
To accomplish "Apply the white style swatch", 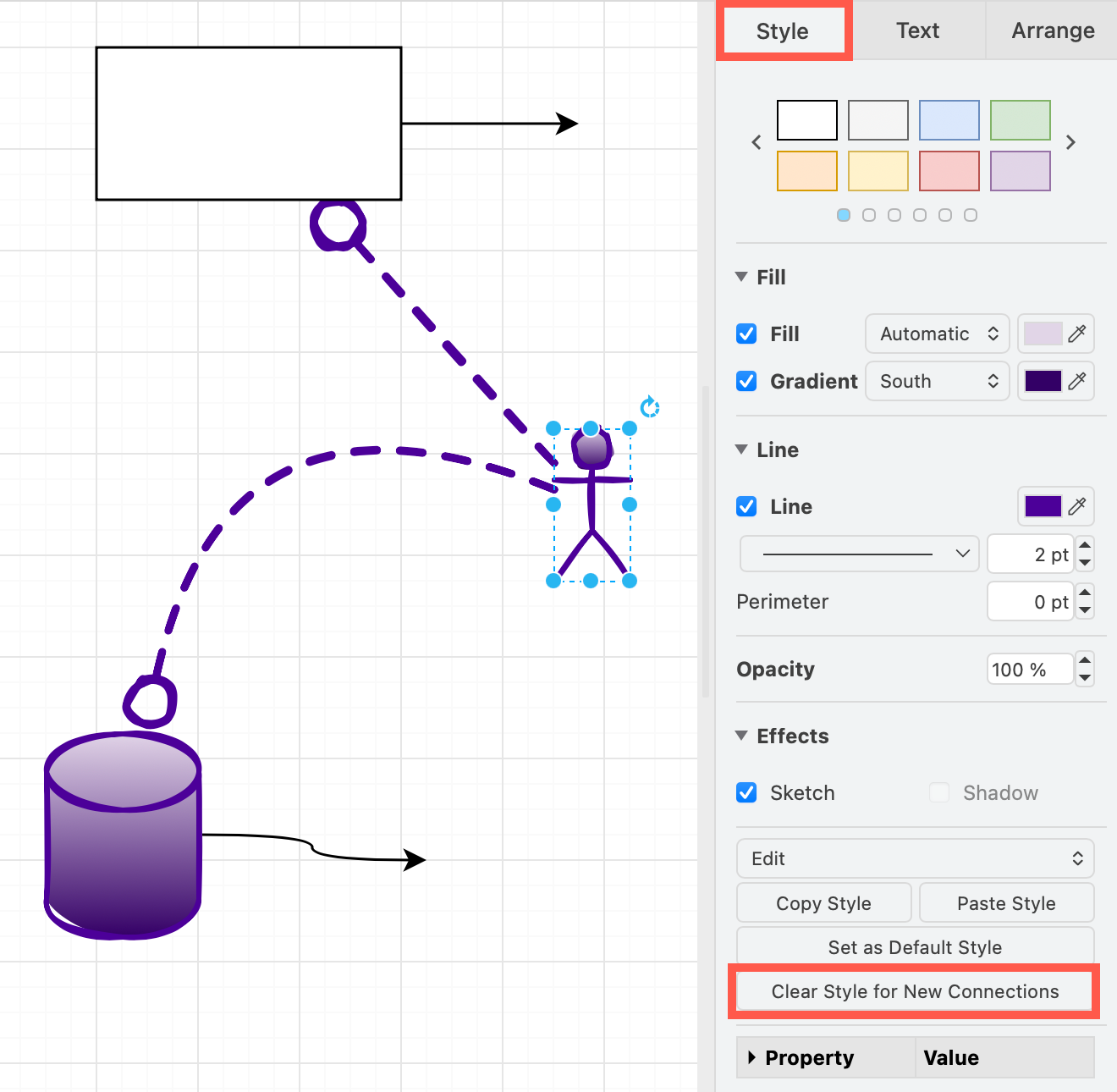I will 807,120.
